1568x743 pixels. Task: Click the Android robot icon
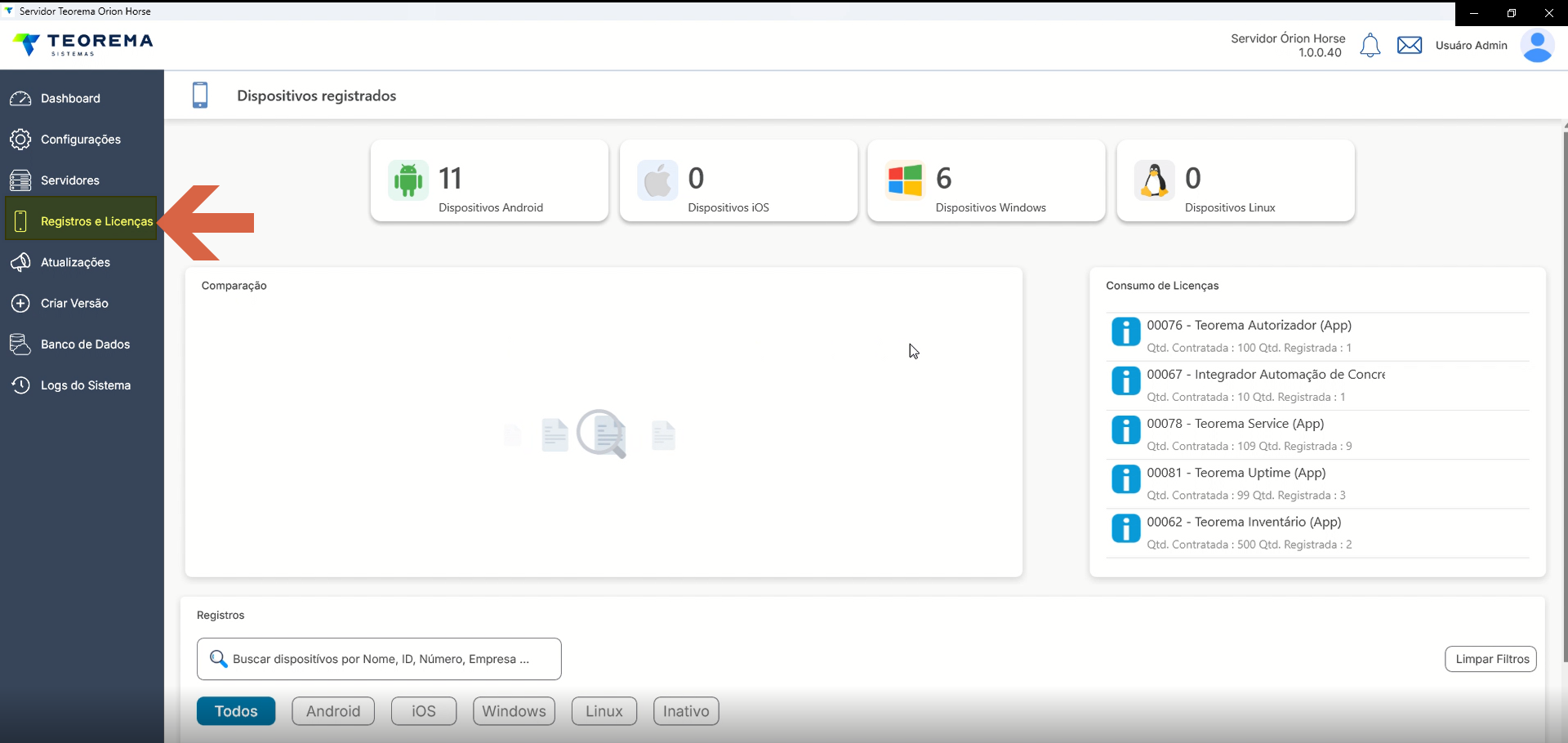click(x=408, y=180)
